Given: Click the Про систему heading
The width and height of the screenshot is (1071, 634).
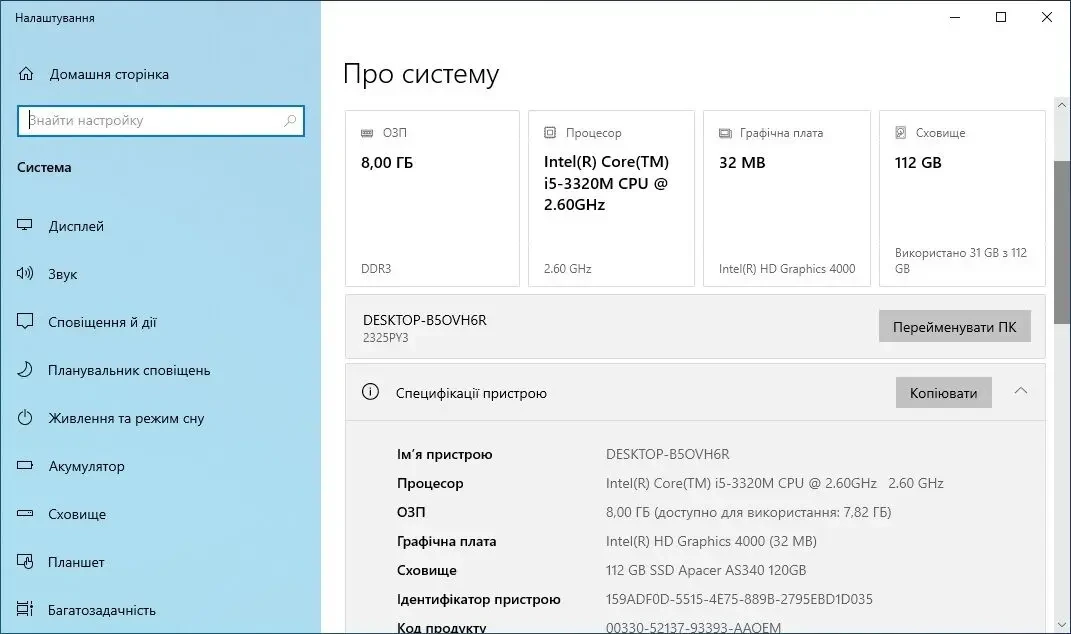Looking at the screenshot, I should 421,74.
